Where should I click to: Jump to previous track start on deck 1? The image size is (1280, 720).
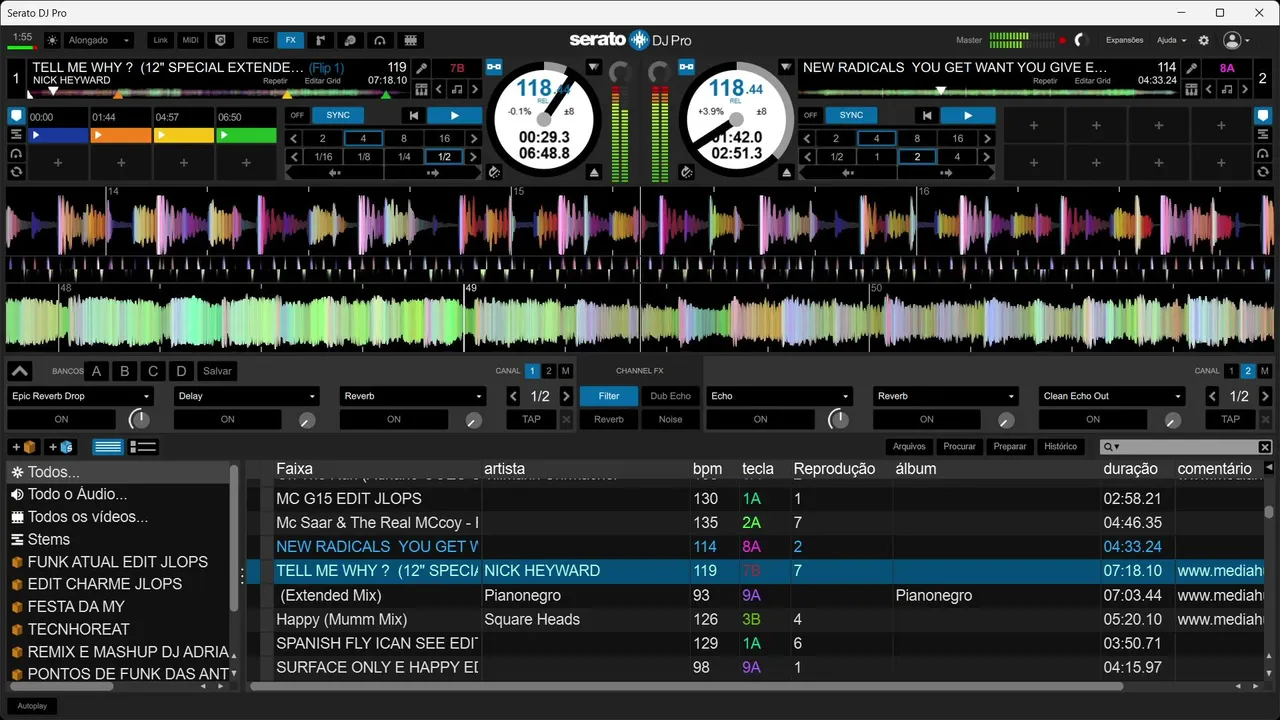tap(413, 115)
